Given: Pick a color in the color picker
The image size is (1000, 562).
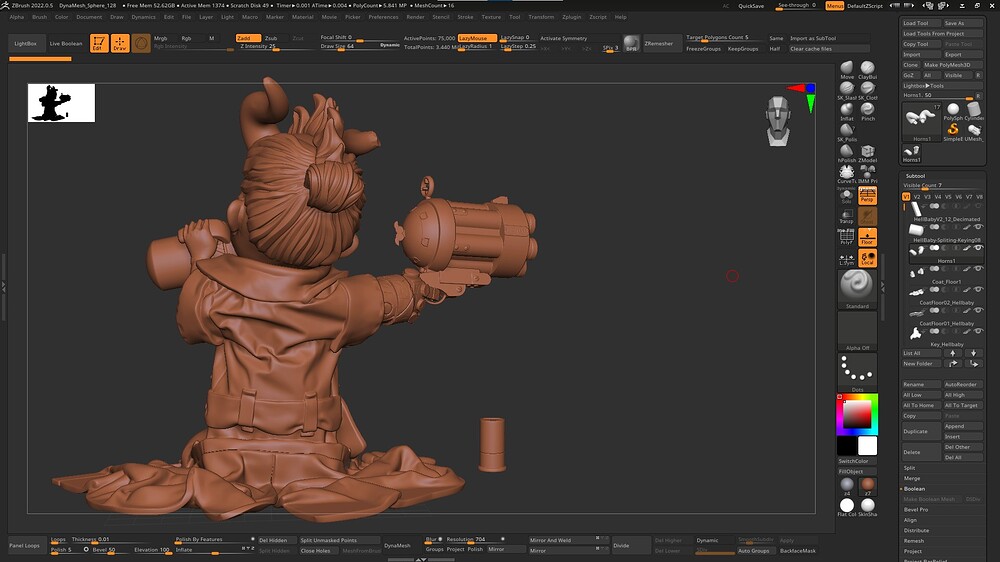Looking at the screenshot, I should point(857,415).
